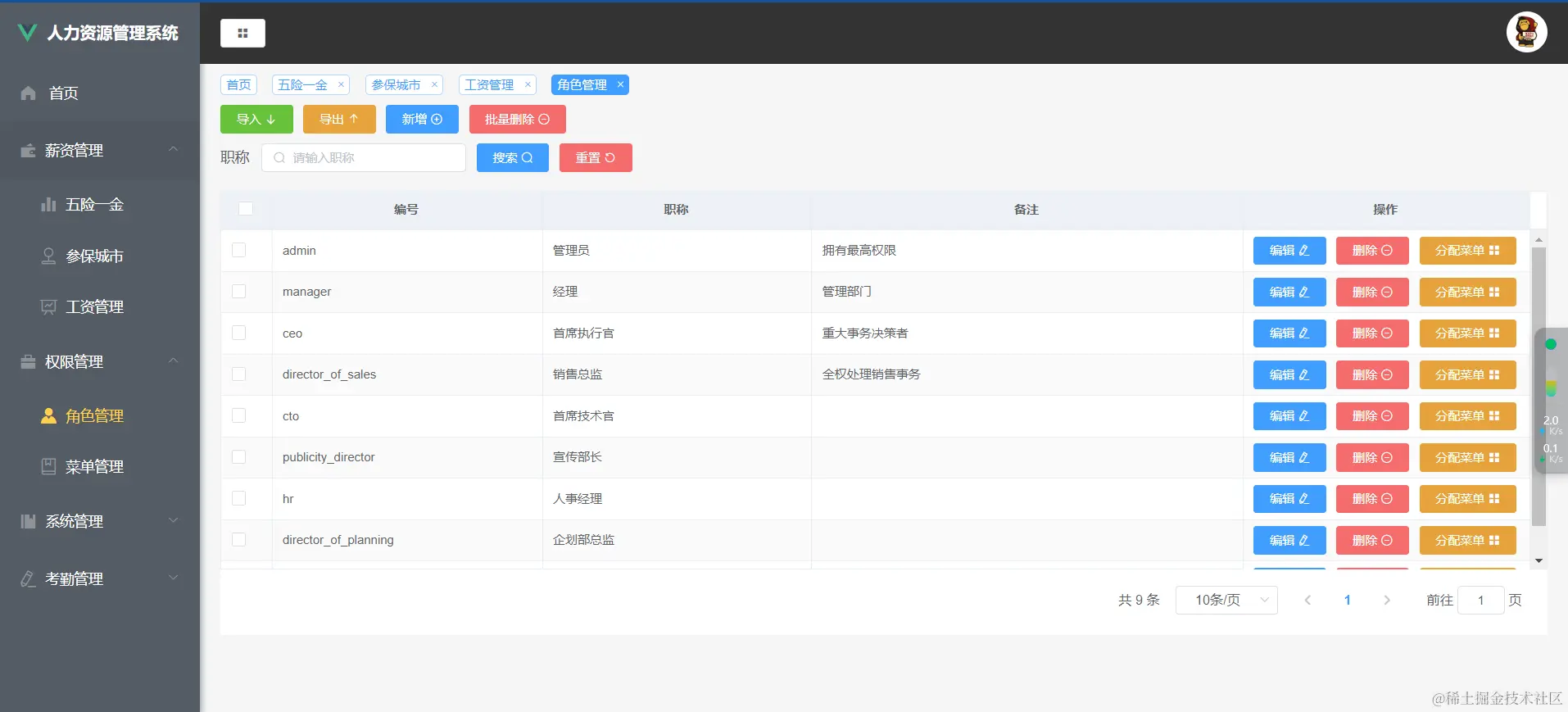The height and width of the screenshot is (712, 1568).
Task: Focus the 请输入职称 search field
Action: tap(364, 157)
